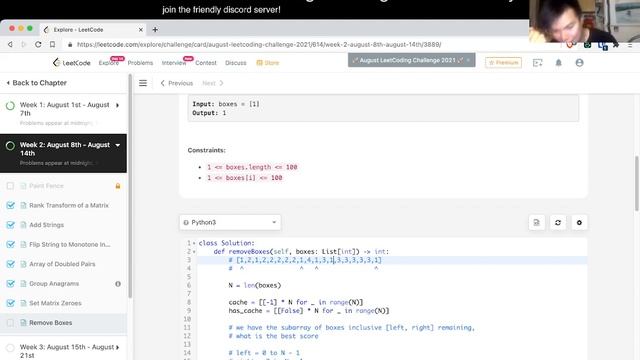
Task: Click constraint 1 <= boxes.length <= 100
Action: pyautogui.click(x=252, y=167)
